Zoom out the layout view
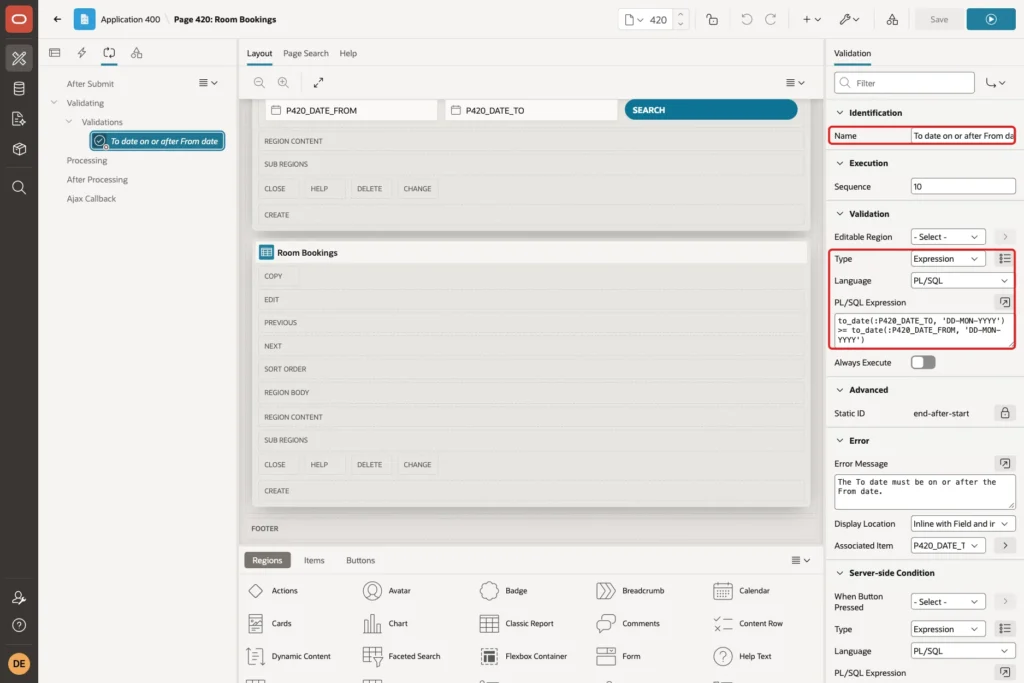 point(259,82)
